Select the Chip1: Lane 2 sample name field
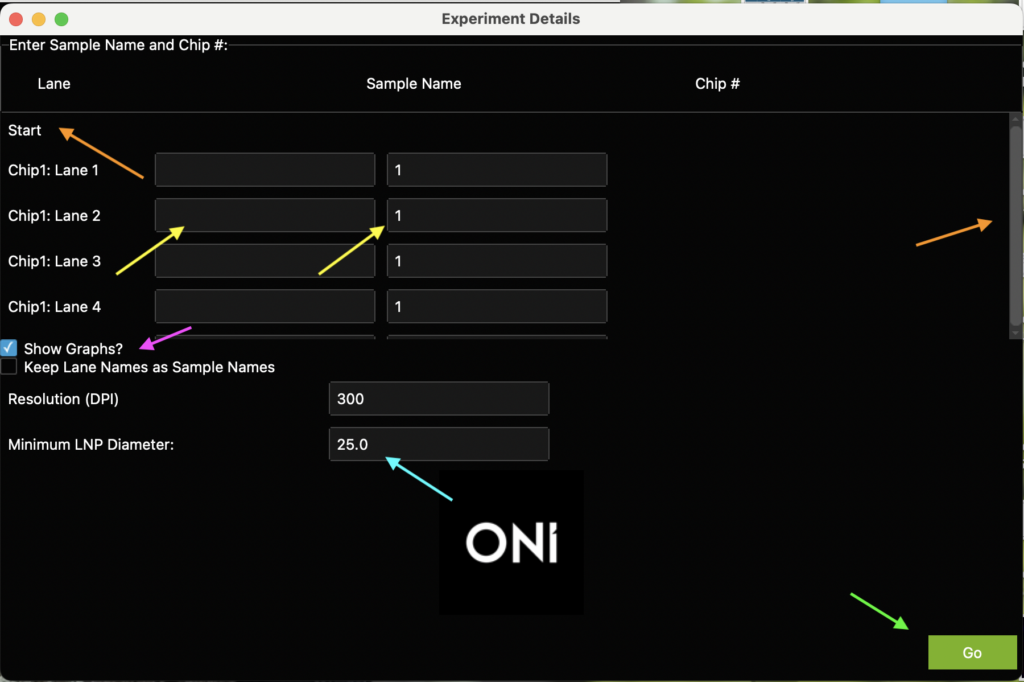The width and height of the screenshot is (1024, 682). [x=264, y=215]
